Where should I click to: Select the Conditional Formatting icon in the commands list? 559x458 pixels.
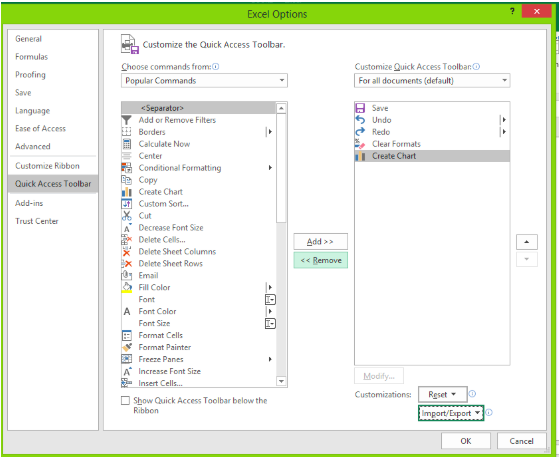coord(127,168)
